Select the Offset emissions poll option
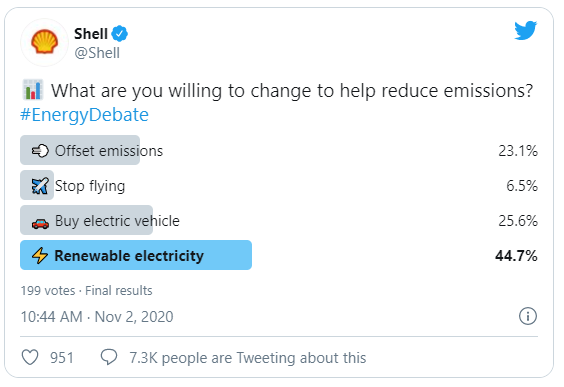Viewport: 564px width, 387px height. point(279,150)
